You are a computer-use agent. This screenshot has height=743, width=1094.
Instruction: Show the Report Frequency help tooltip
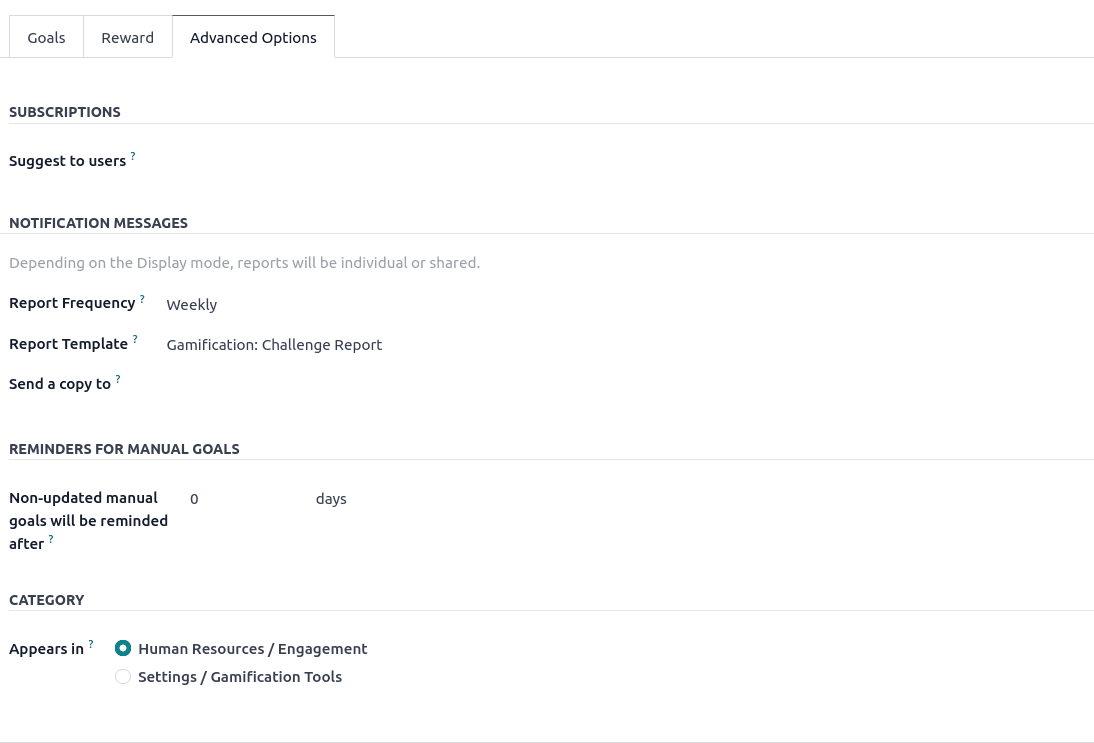[142, 298]
